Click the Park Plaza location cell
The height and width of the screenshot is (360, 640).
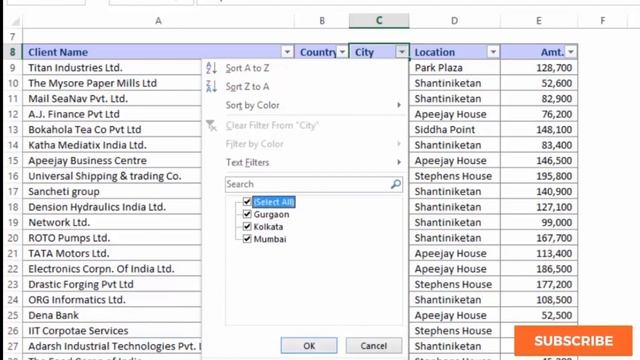coord(455,67)
